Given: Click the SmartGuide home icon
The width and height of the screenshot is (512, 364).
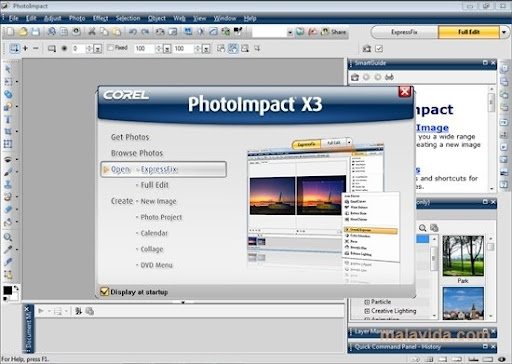Looking at the screenshot, I should click(x=355, y=77).
